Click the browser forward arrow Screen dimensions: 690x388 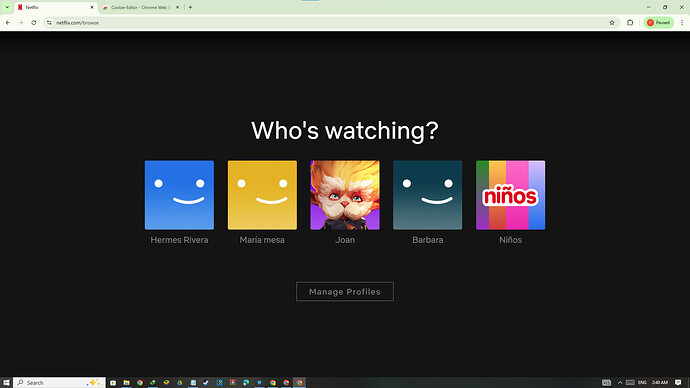(x=21, y=22)
